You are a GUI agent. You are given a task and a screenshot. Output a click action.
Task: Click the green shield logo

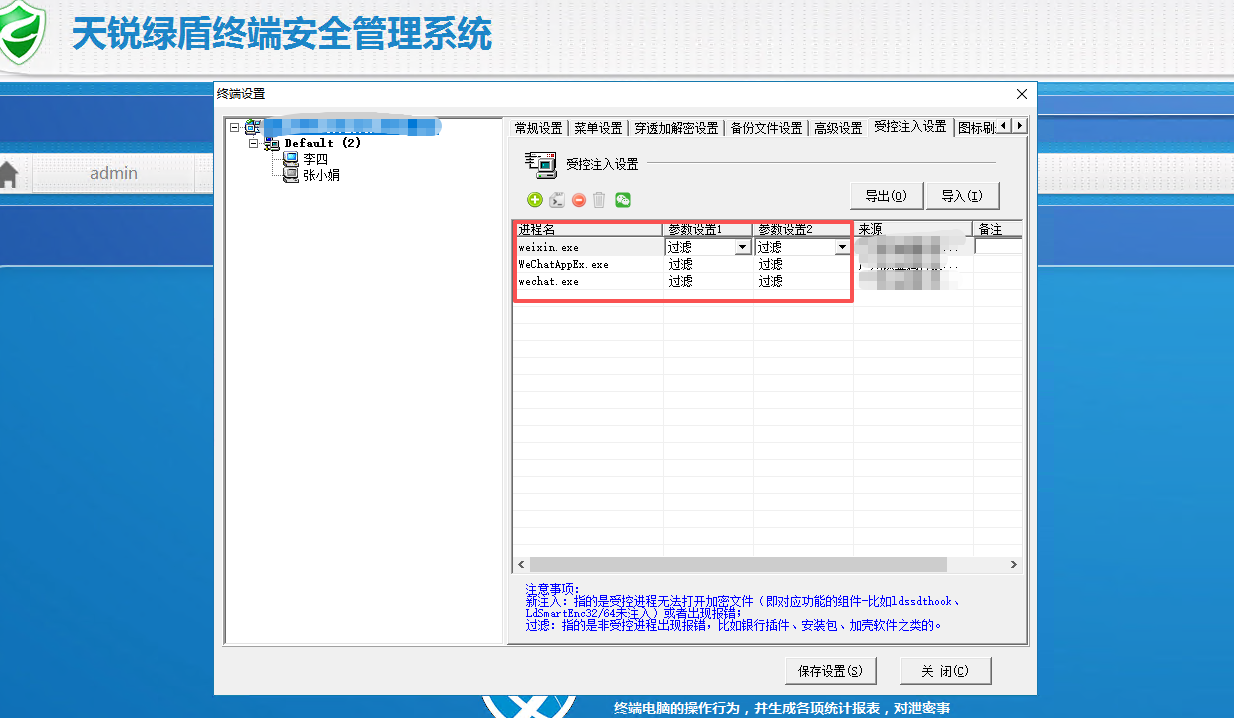click(x=20, y=32)
